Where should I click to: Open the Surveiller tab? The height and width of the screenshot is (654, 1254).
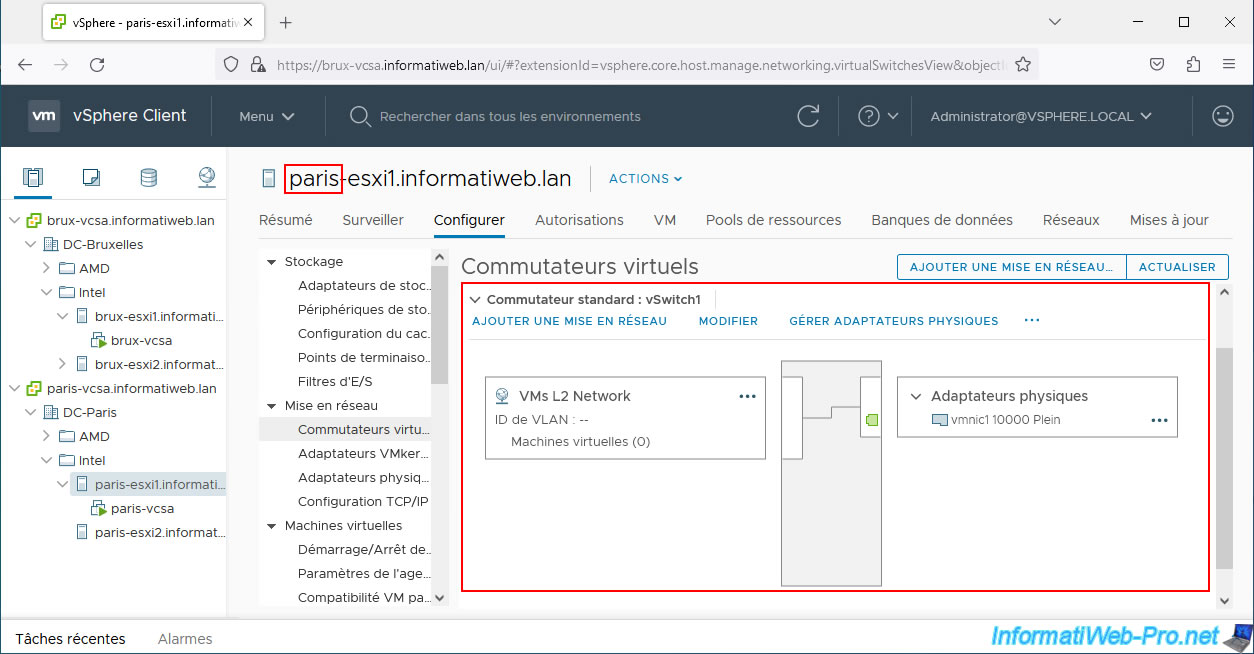tap(373, 220)
